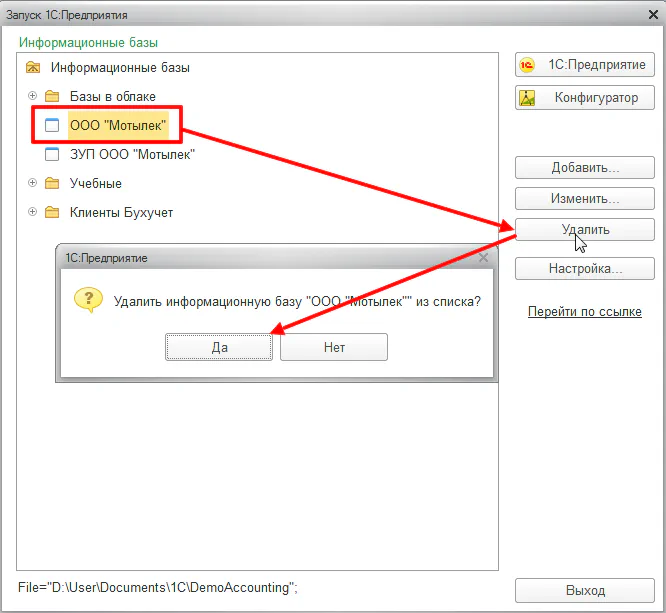The width and height of the screenshot is (666, 613).
Task: Click the Информационные базы root folder icon
Action: (x=33, y=68)
